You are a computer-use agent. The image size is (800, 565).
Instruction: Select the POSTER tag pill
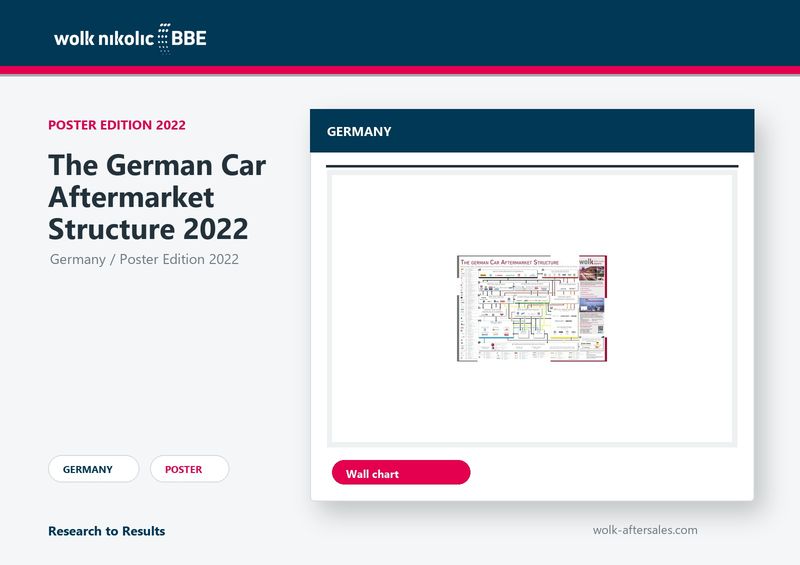[x=189, y=469]
